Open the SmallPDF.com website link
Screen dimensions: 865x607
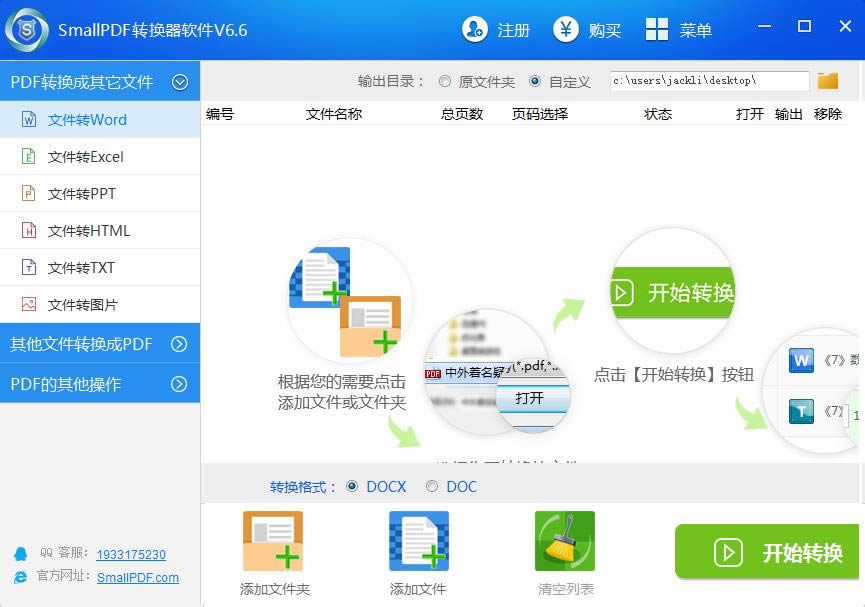(138, 577)
